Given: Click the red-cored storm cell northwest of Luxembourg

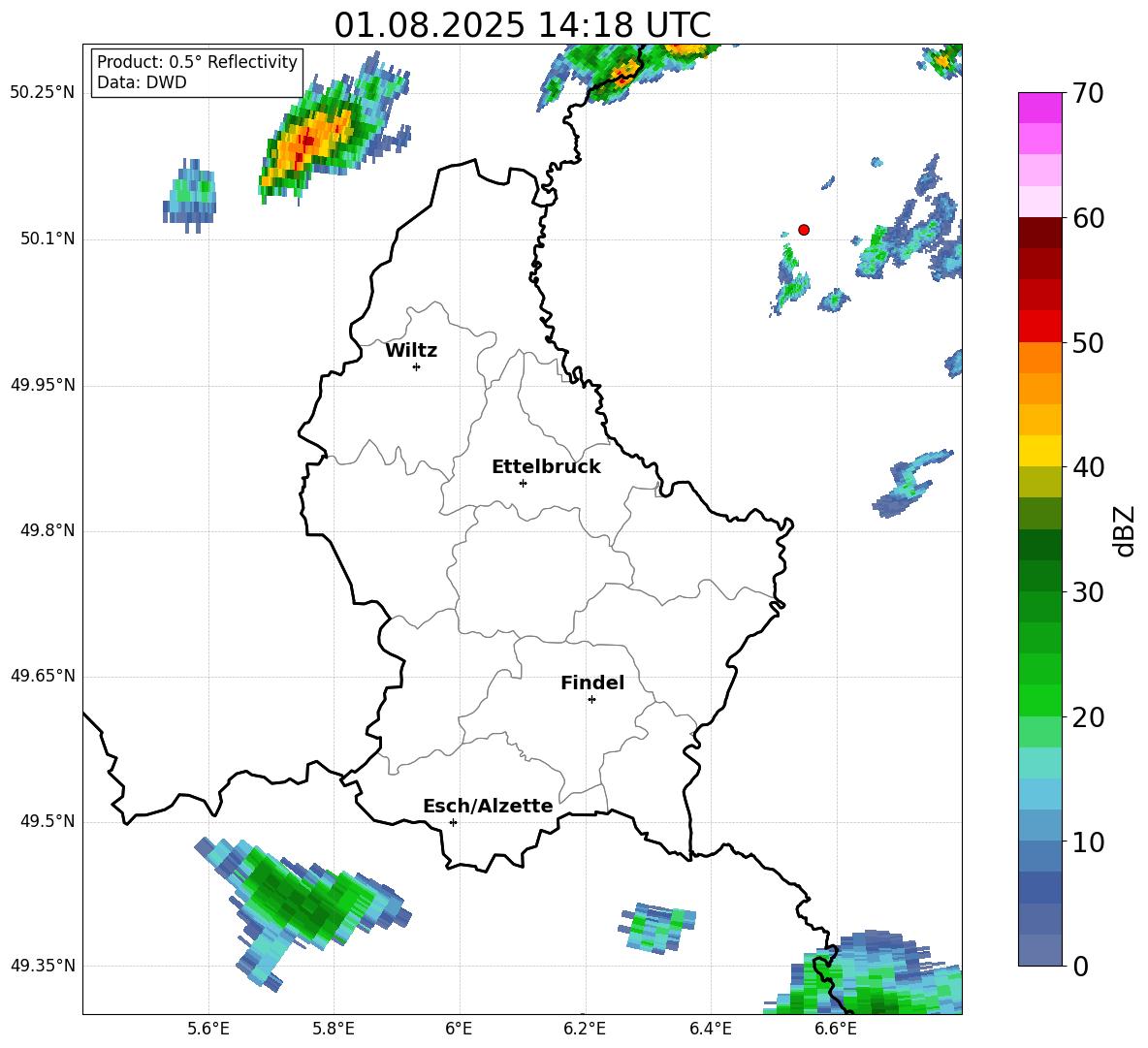Looking at the screenshot, I should [334, 128].
